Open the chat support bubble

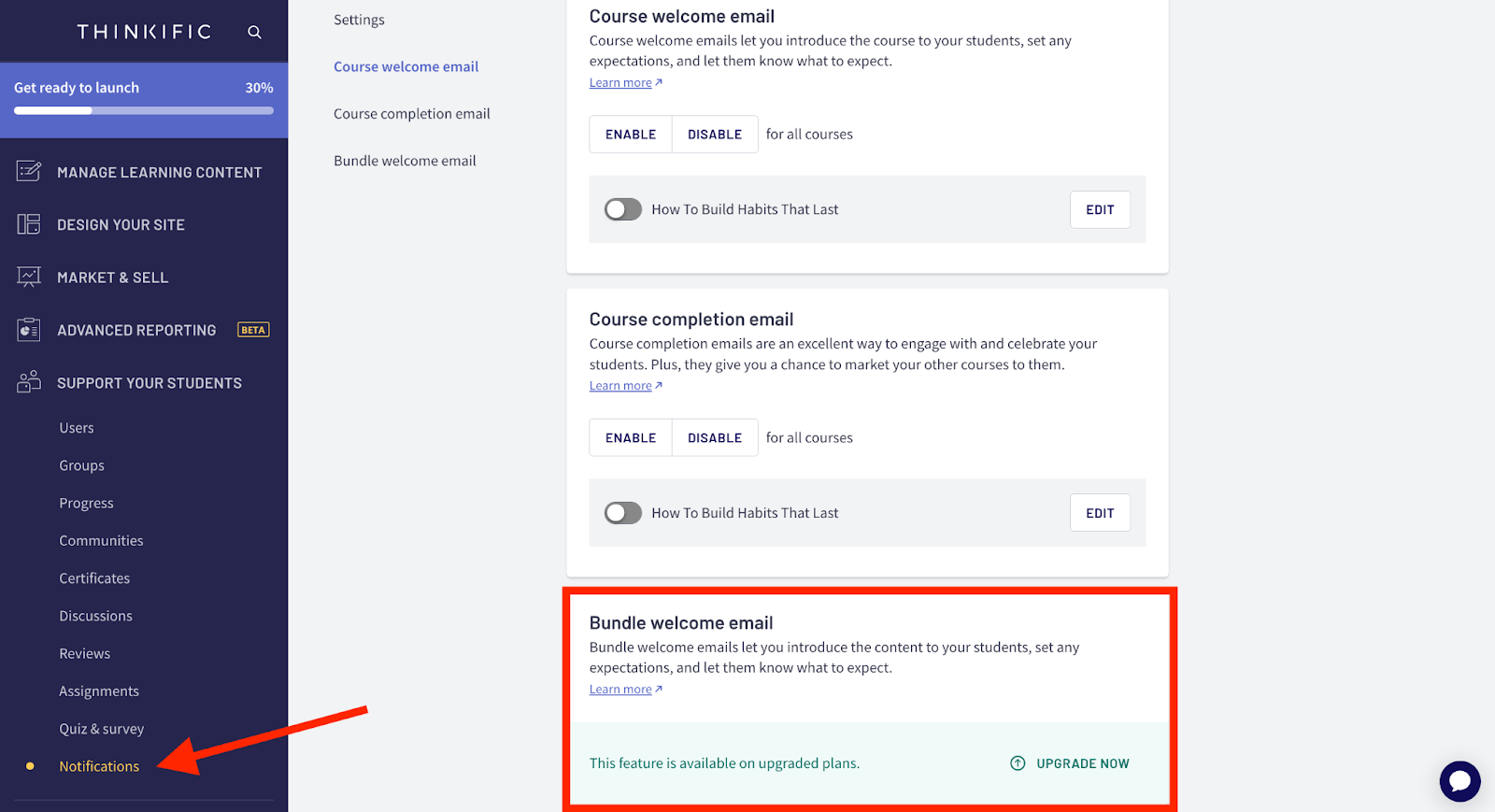pos(1459,781)
